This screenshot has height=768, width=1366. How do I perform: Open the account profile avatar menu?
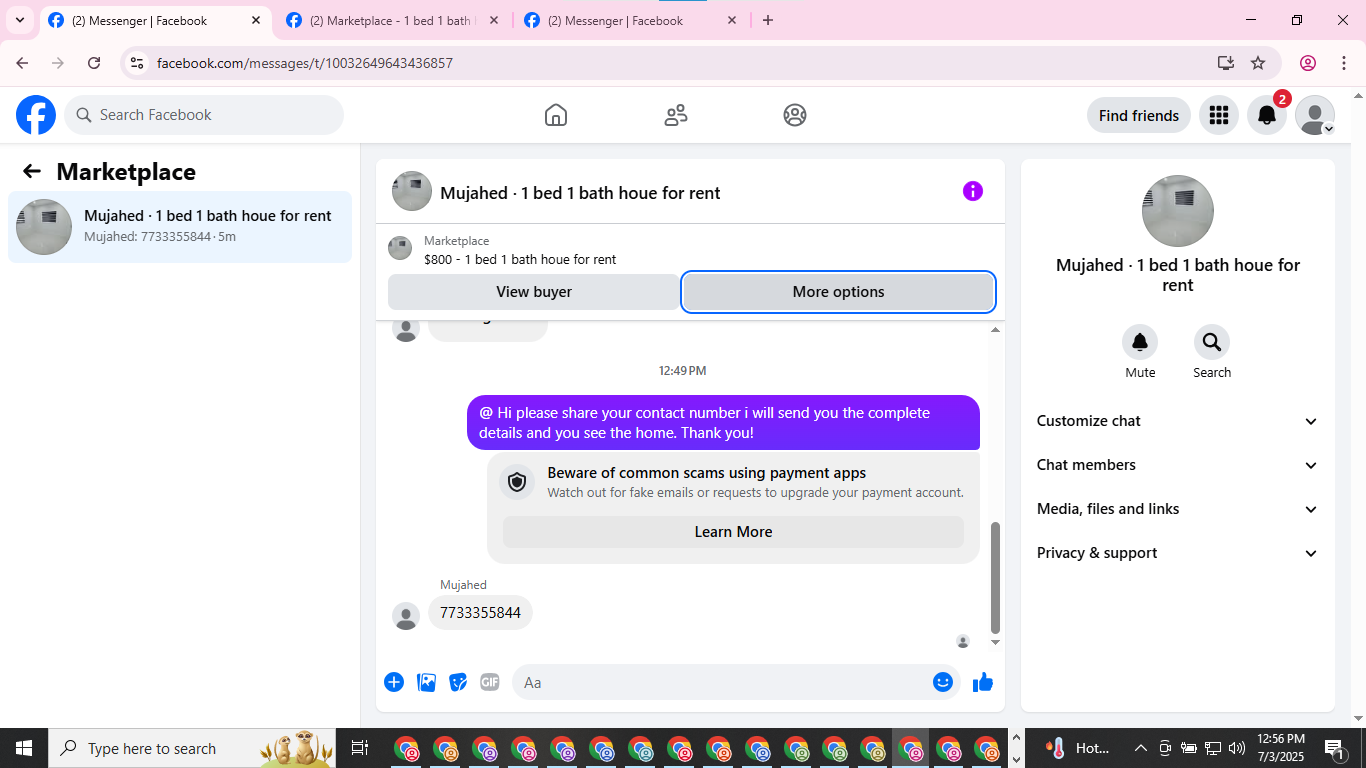coord(1314,115)
